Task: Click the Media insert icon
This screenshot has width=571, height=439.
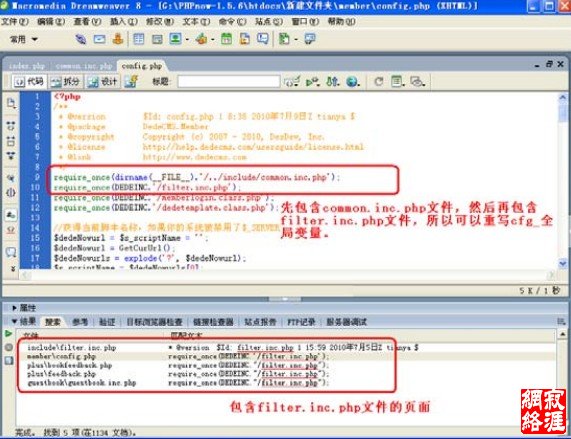Action: 201,39
